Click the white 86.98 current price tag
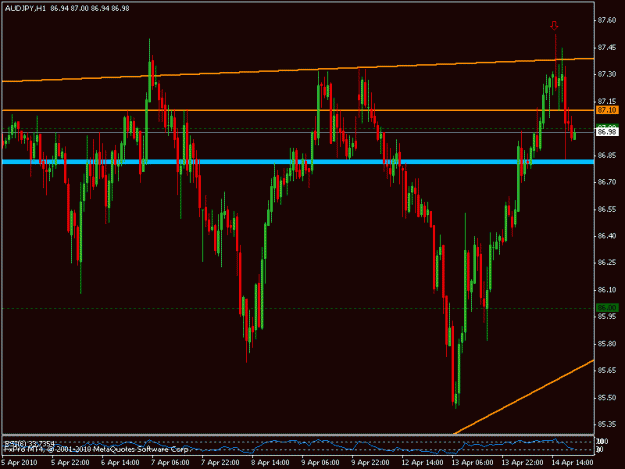 pos(607,131)
